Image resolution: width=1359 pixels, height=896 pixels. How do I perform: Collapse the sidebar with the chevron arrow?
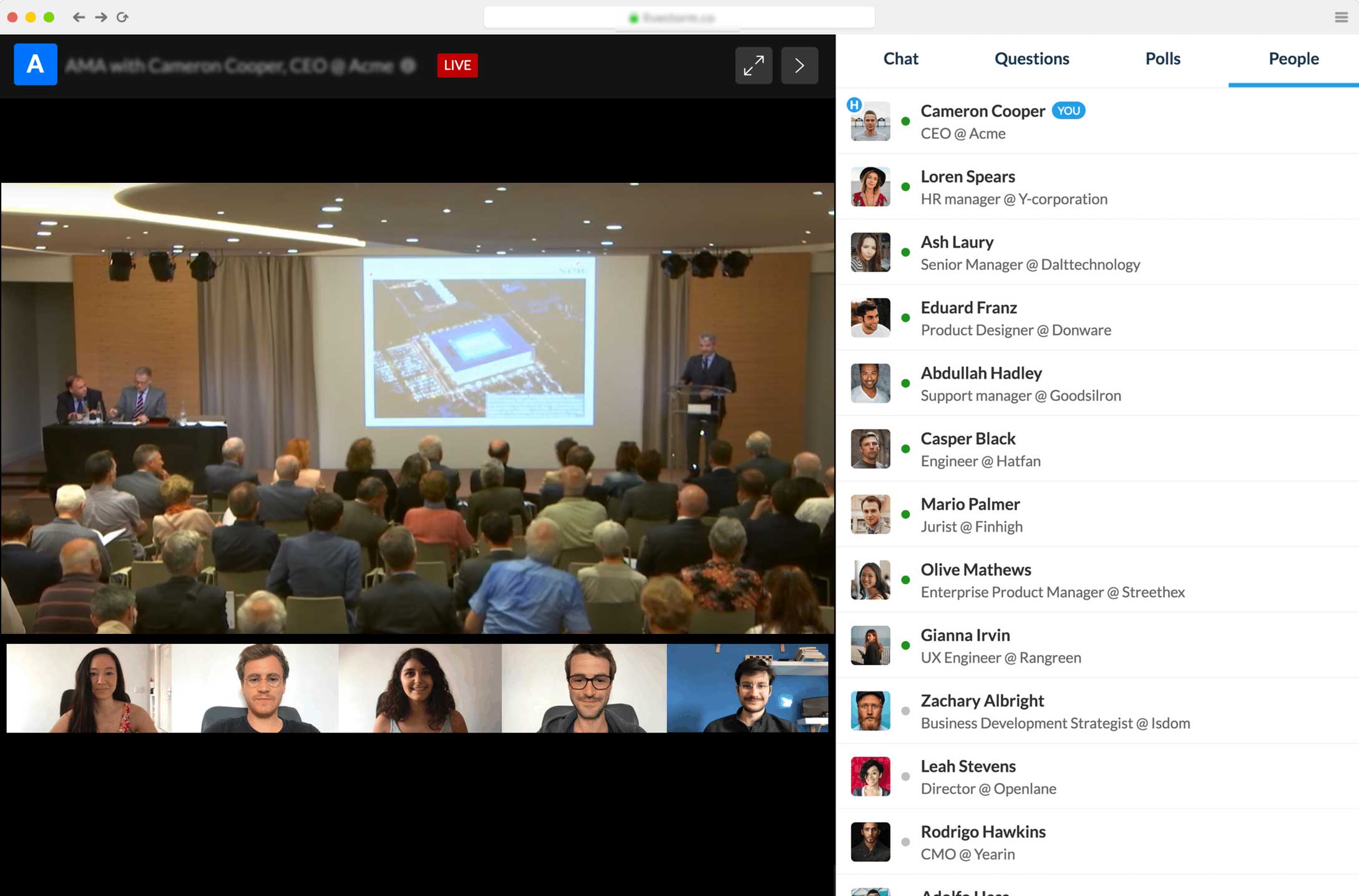coord(799,66)
